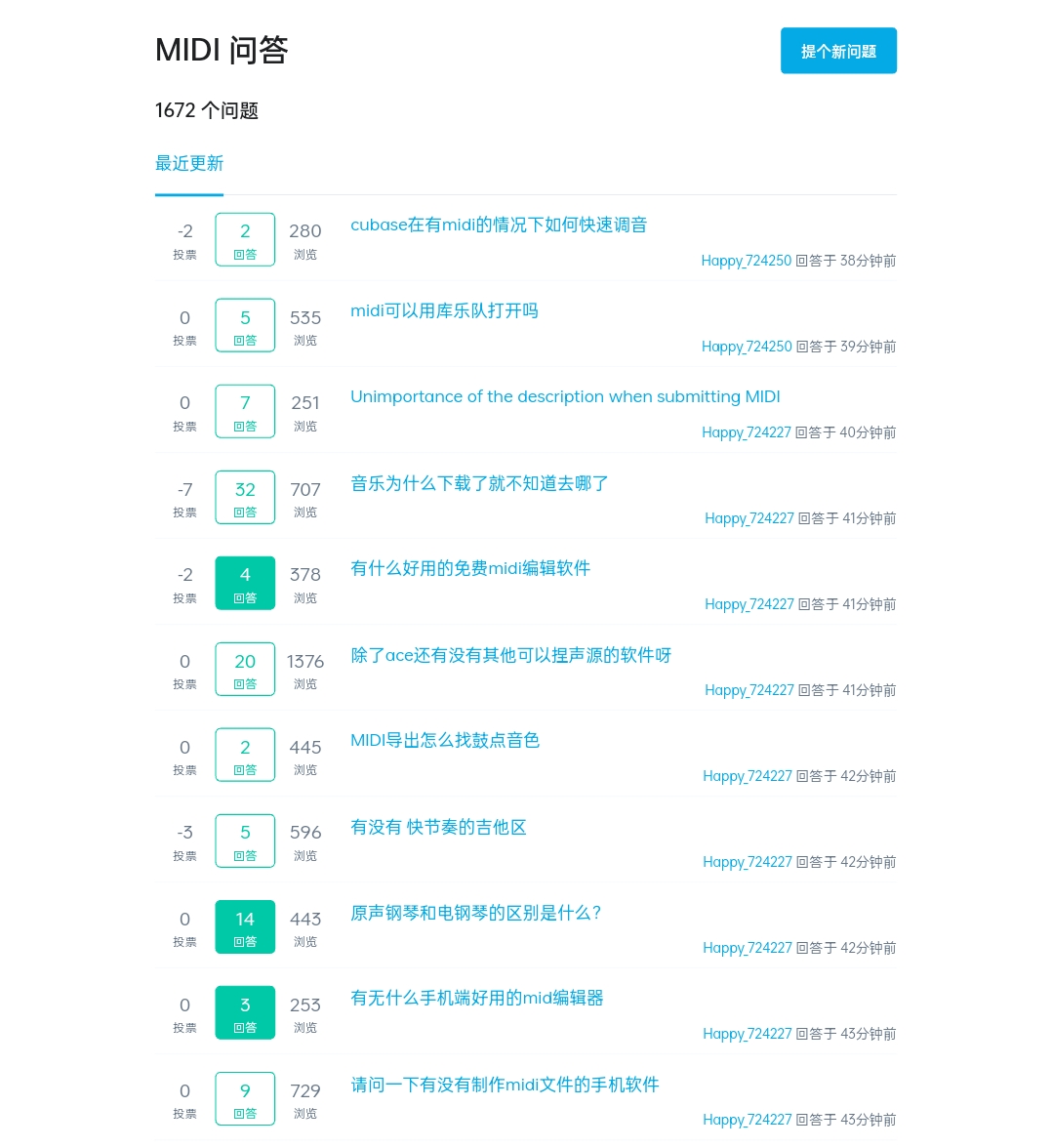Click the filled 4 回答 answer box
The image size is (1052, 1148).
(245, 583)
